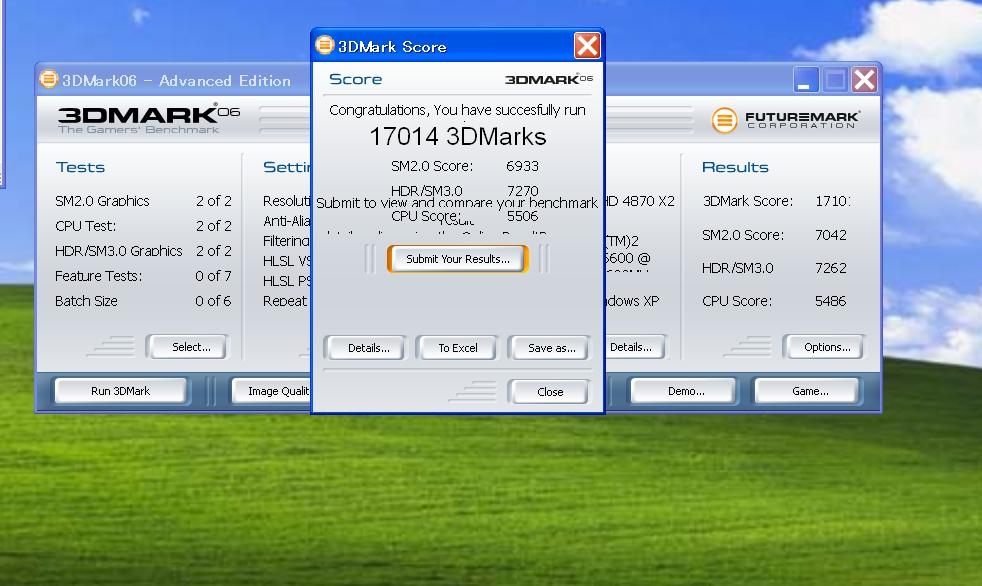Submit your results online

[x=458, y=259]
